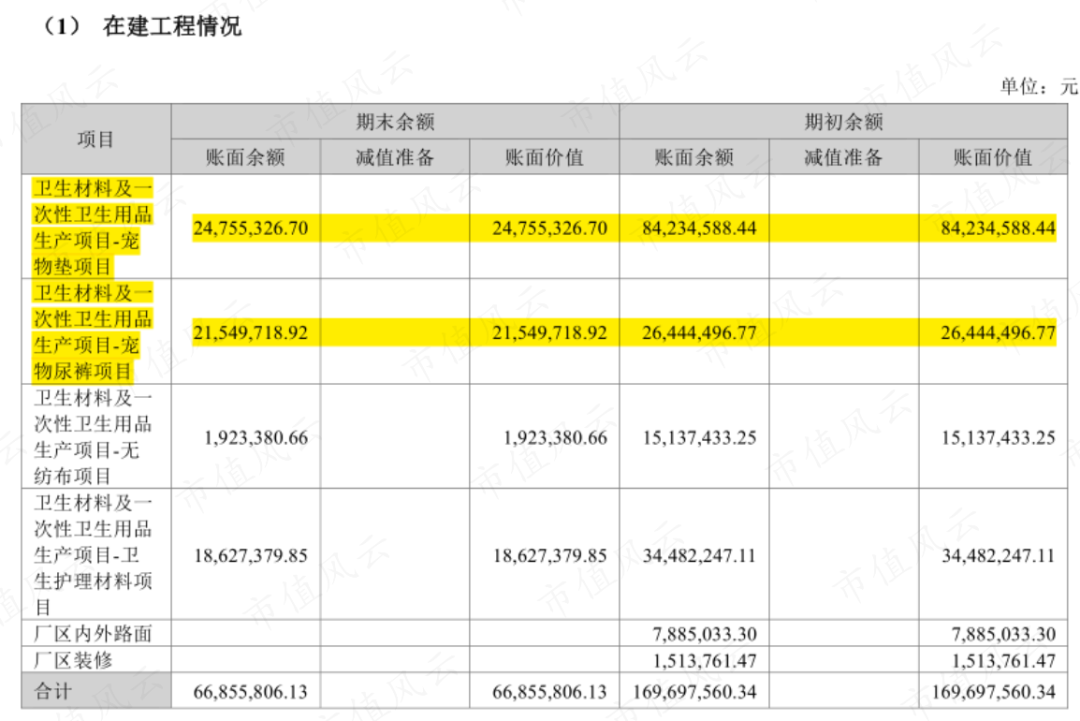Click the unit note 单位：元

(x=1039, y=87)
